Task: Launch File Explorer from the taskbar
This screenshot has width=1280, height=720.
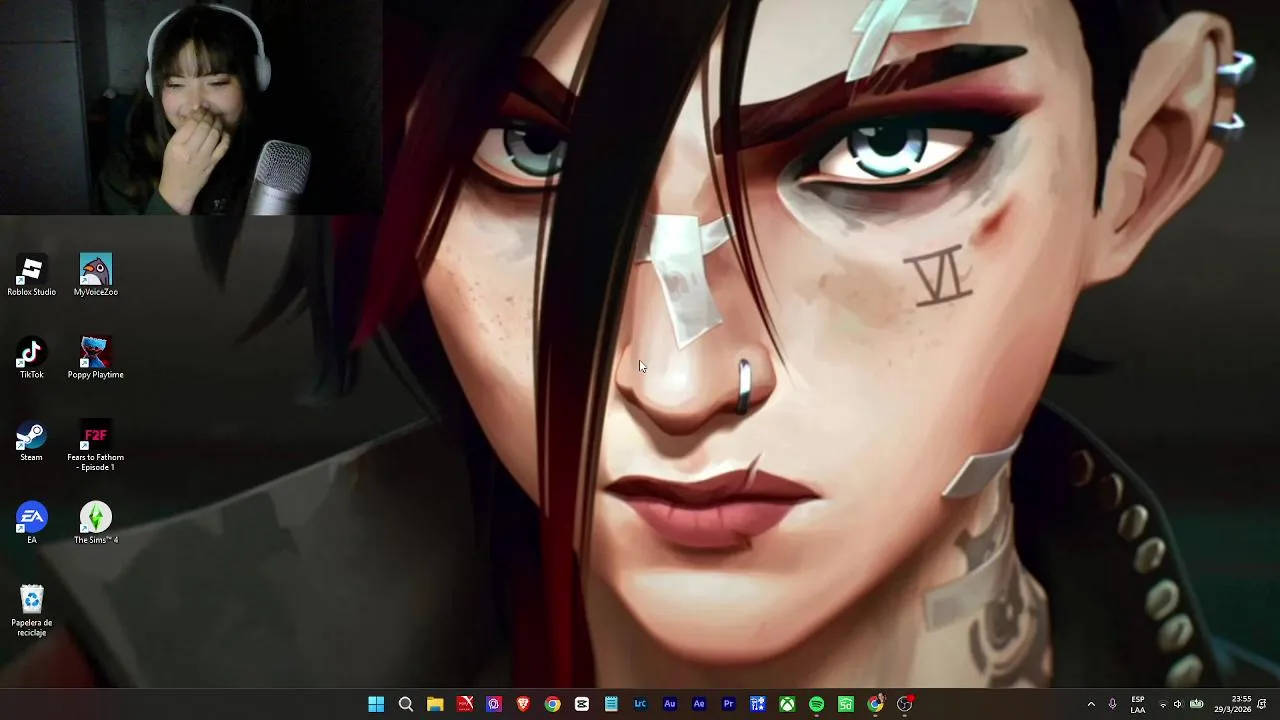Action: tap(435, 704)
